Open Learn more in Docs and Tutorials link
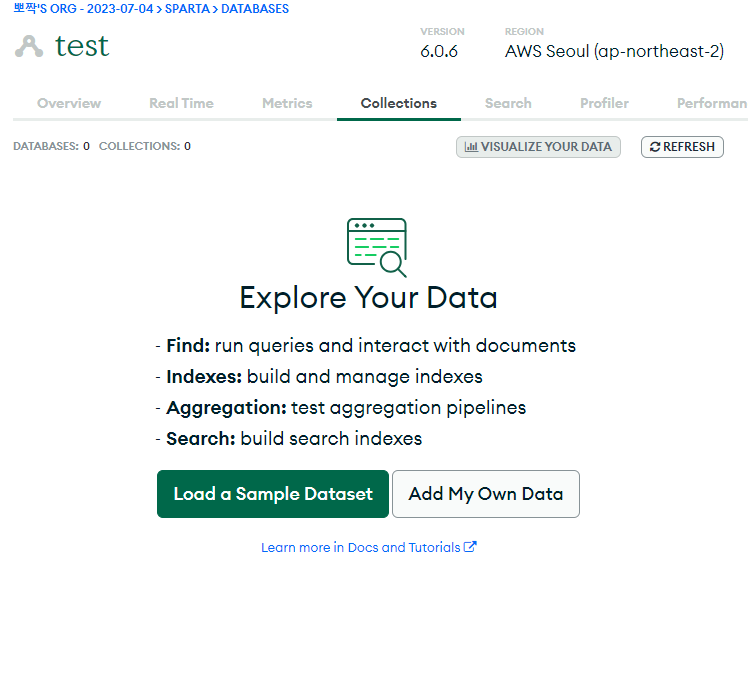 [x=368, y=547]
